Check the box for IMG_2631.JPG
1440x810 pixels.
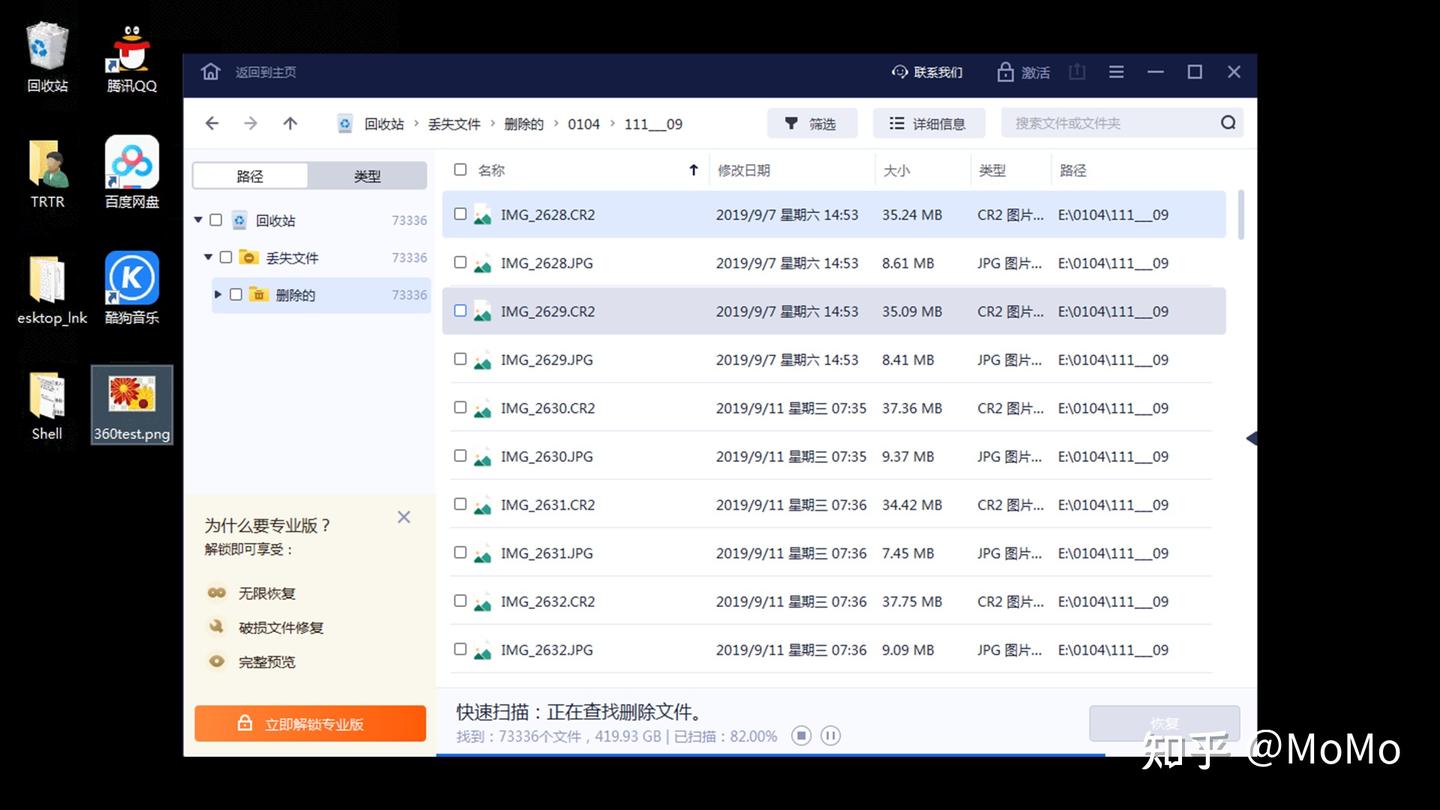[x=460, y=552]
